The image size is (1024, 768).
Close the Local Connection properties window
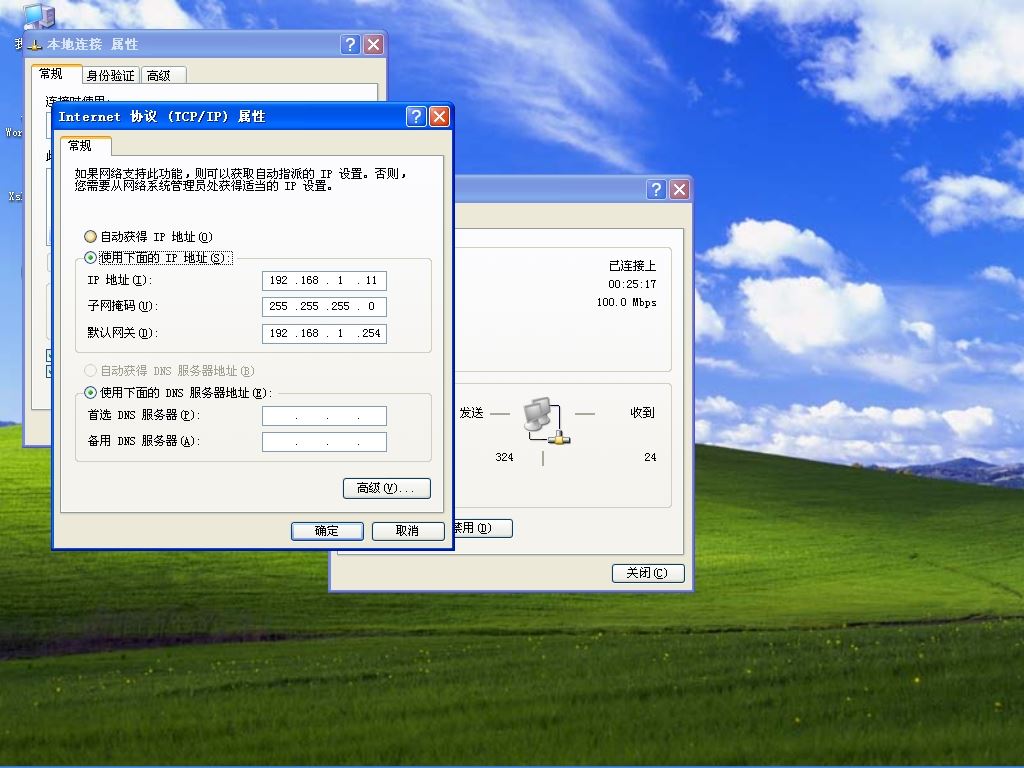point(374,44)
